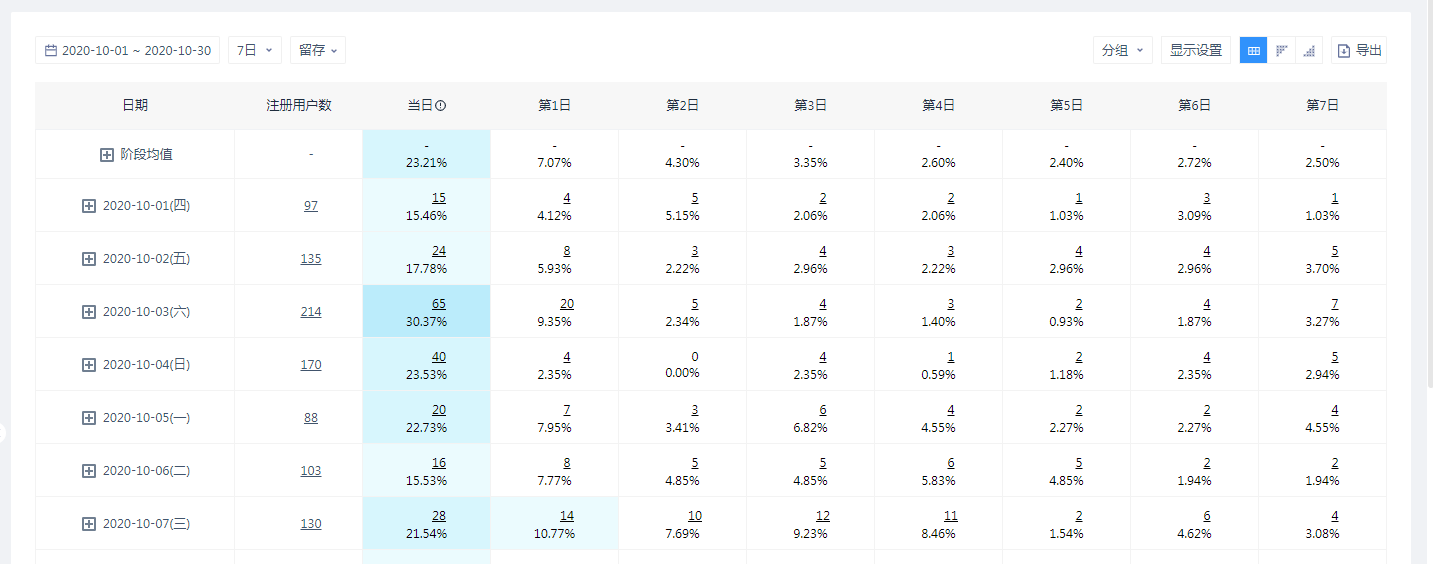Expand the 2020-10-07(三) row

click(x=89, y=524)
